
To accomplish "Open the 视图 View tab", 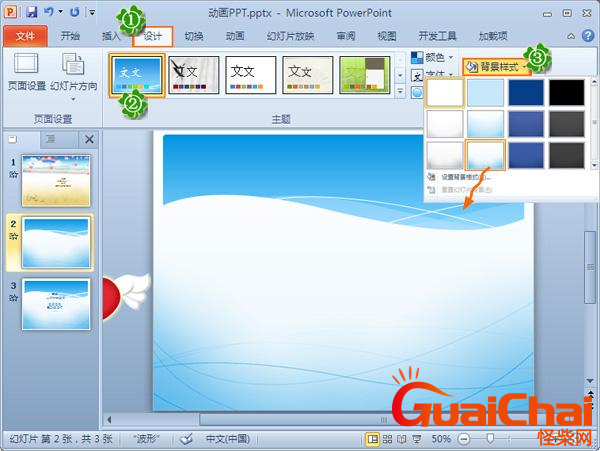I will tap(387, 36).
